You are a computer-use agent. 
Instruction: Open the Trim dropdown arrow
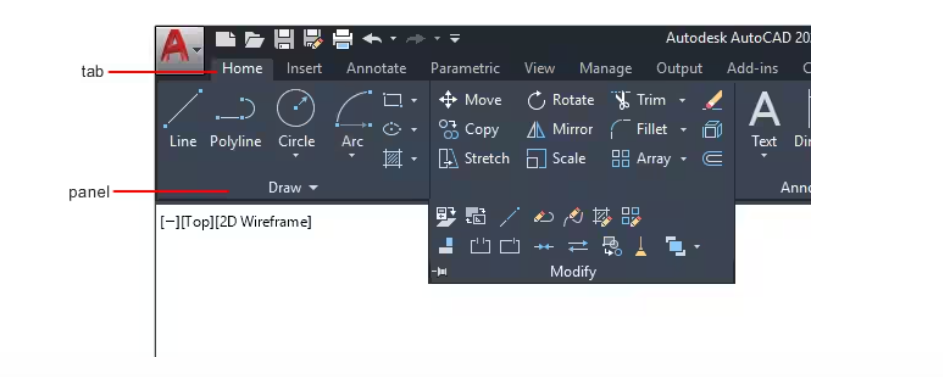(x=682, y=100)
